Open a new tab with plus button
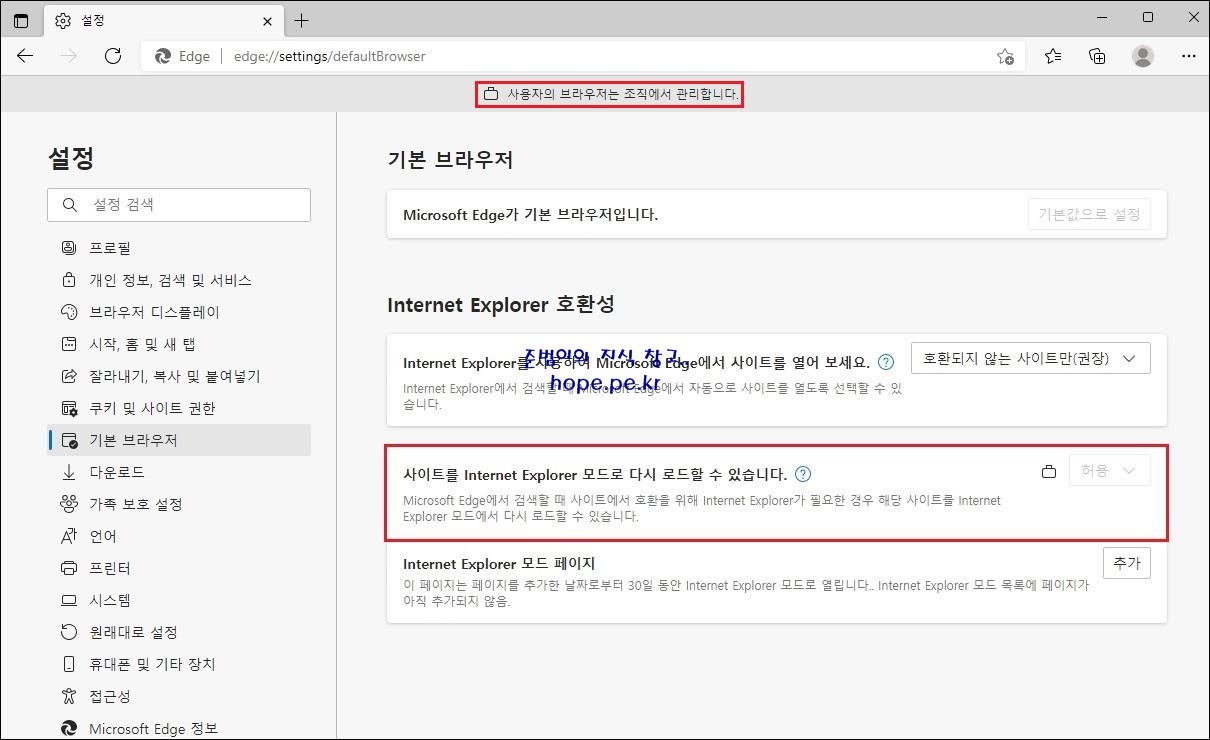The image size is (1210, 740). pos(302,20)
